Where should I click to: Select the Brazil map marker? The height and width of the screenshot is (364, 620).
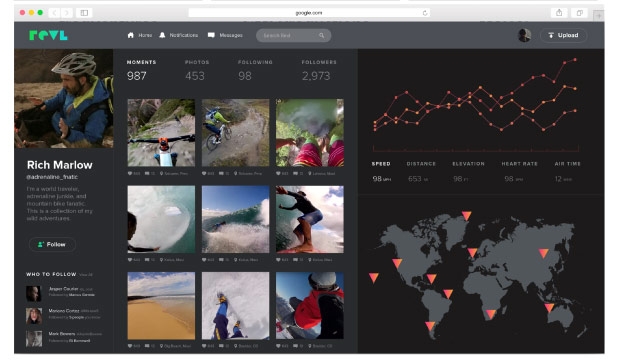(448, 294)
